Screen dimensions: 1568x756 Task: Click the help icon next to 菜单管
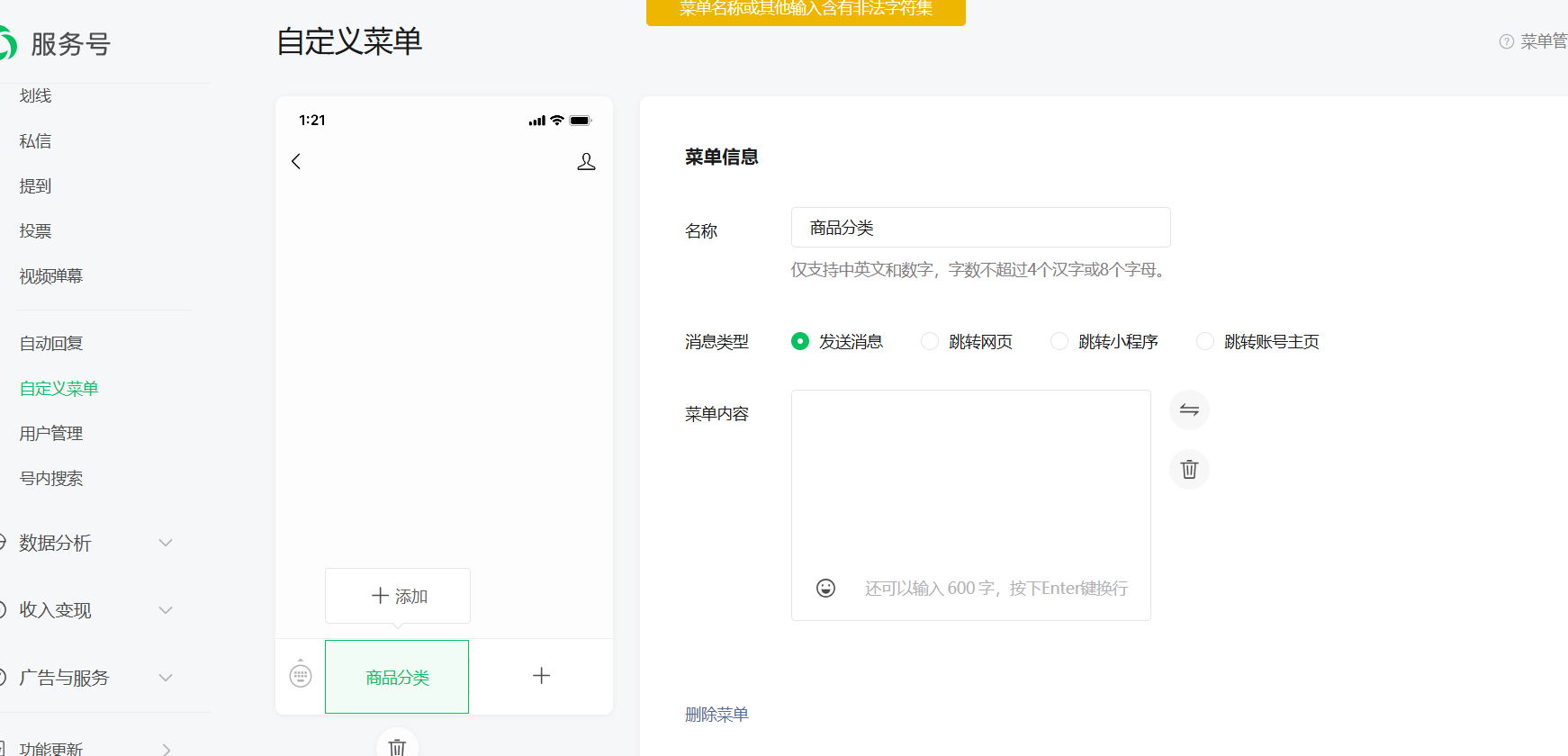click(x=1506, y=41)
